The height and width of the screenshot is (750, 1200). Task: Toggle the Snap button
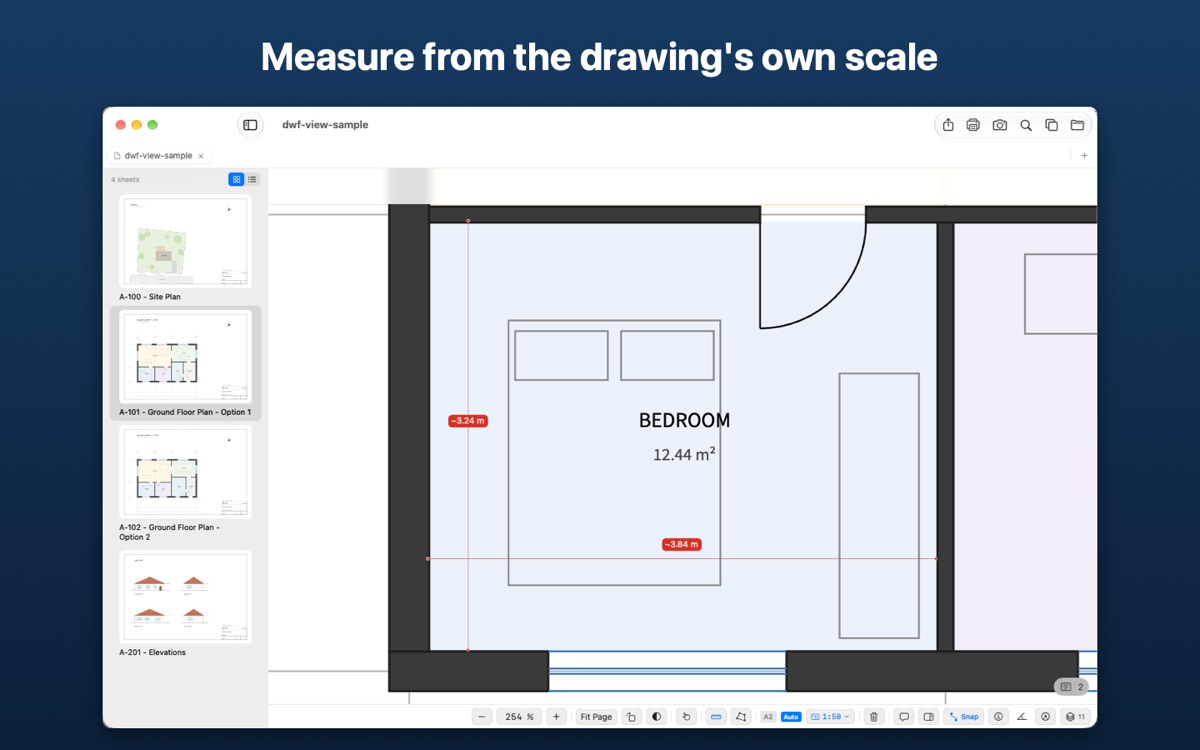[x=965, y=716]
